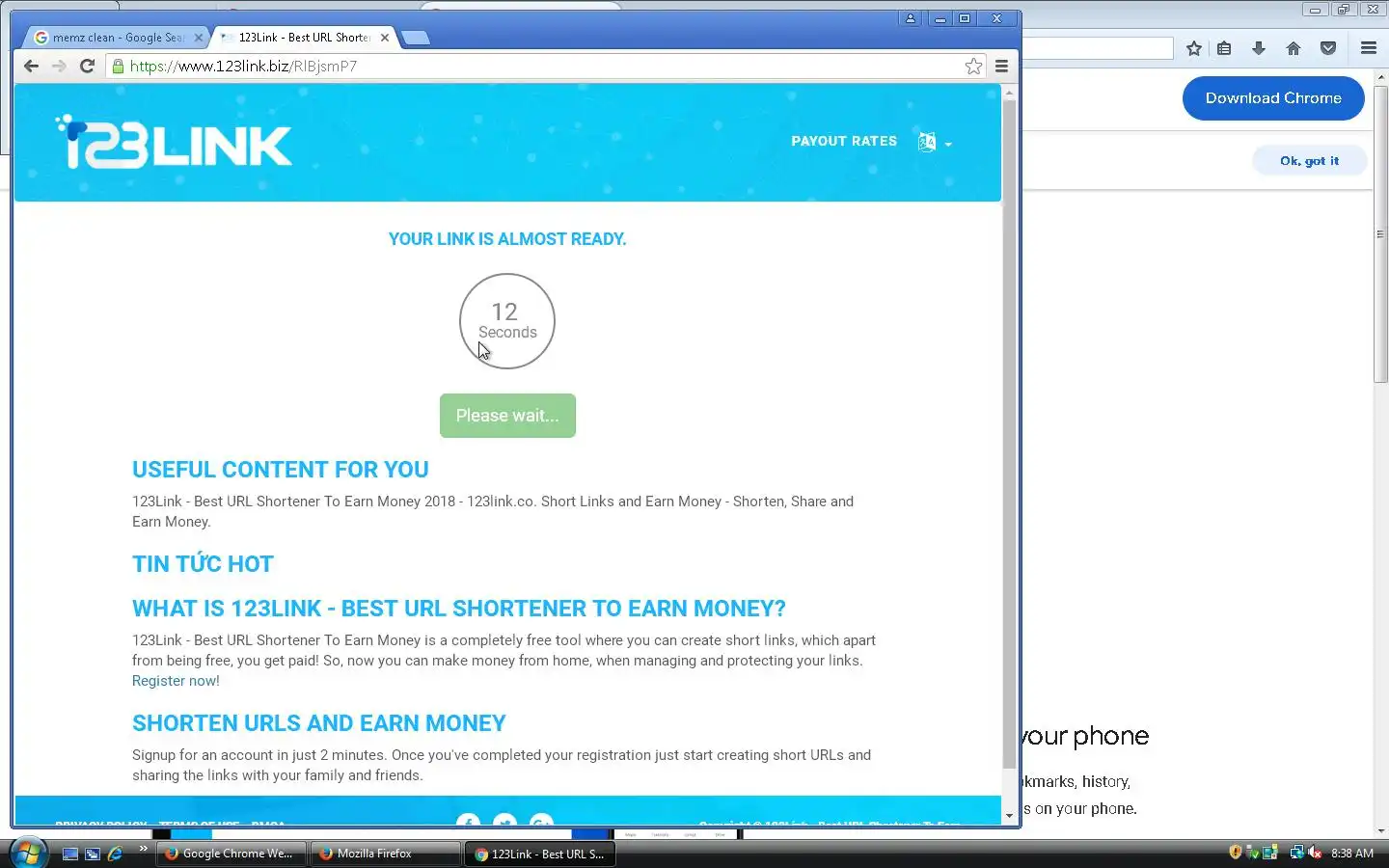Open a new Chrome tab
This screenshot has width=1389, height=868.
tap(415, 38)
